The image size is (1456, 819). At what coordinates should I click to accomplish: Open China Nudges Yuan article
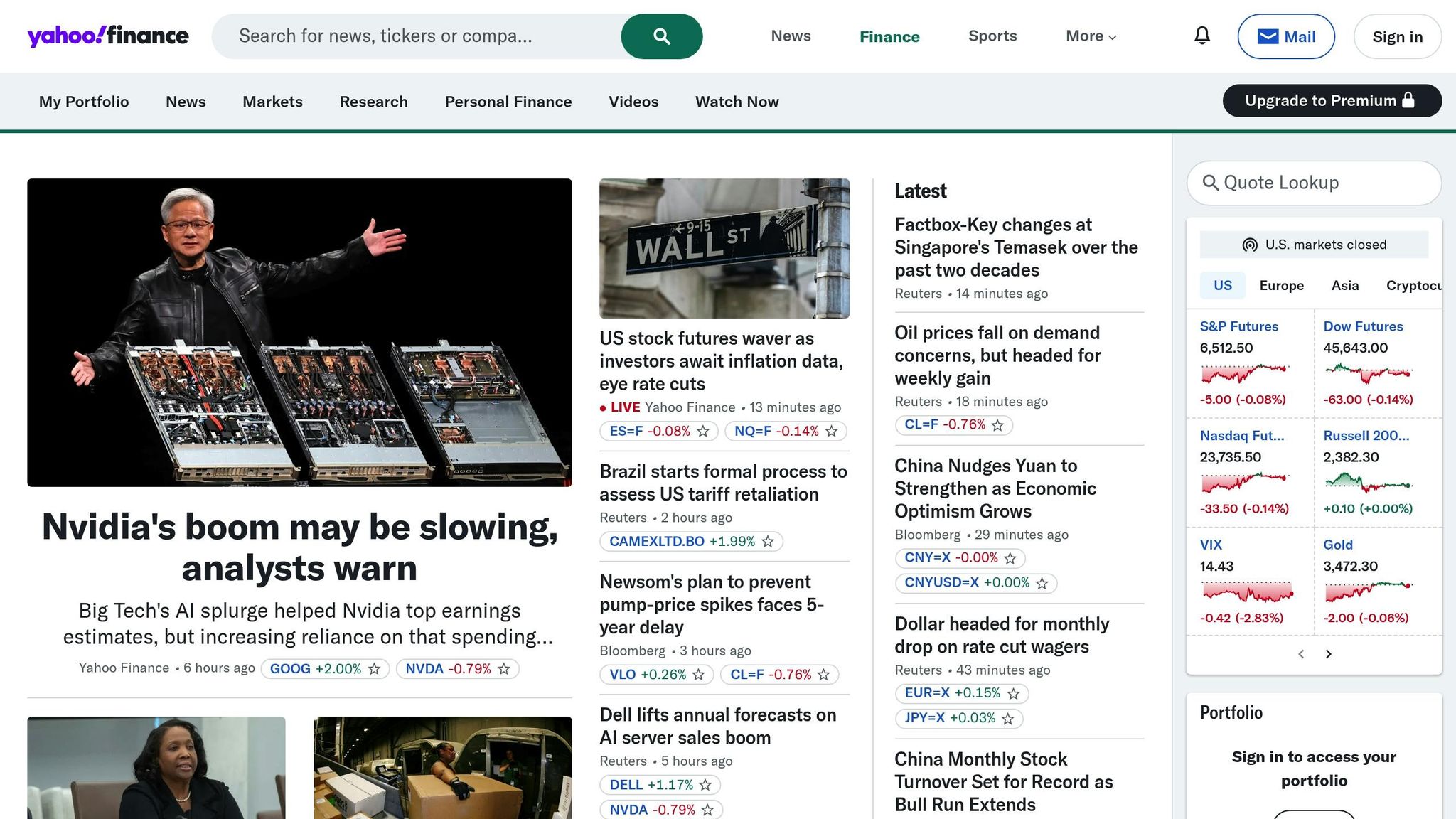click(995, 488)
